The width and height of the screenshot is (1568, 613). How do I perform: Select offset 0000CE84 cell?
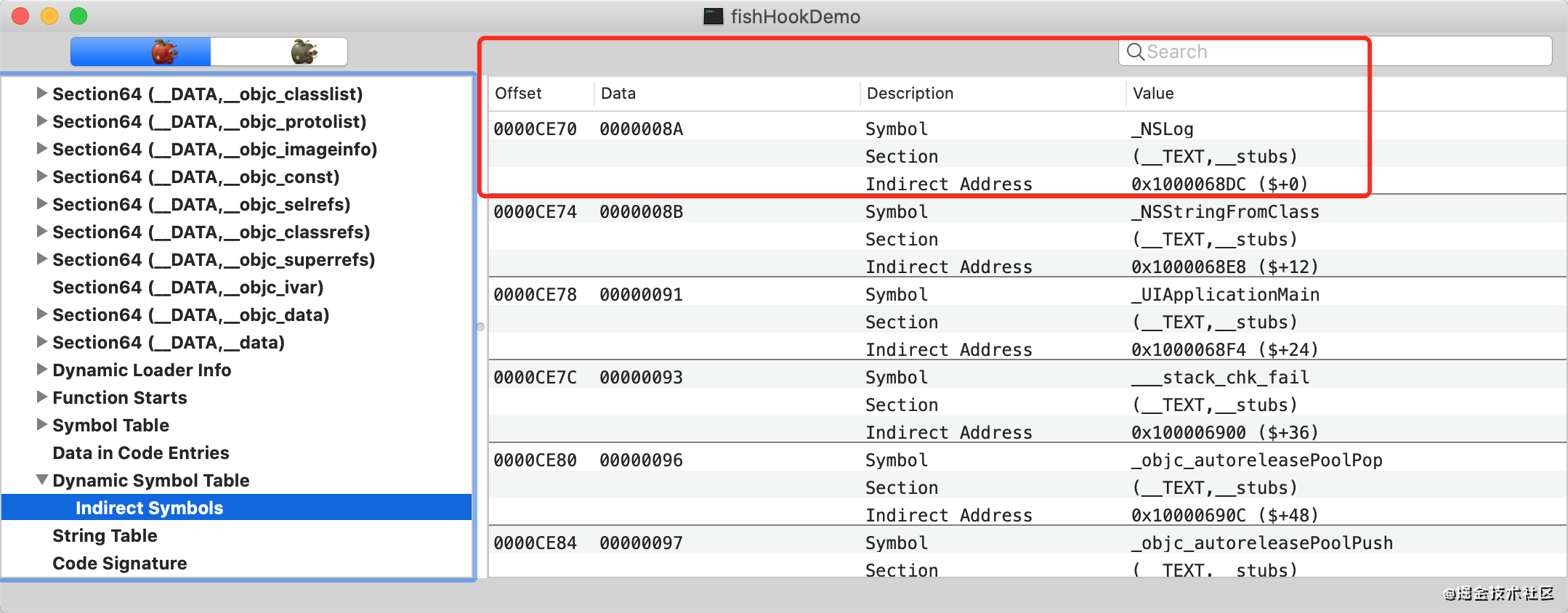pos(536,543)
